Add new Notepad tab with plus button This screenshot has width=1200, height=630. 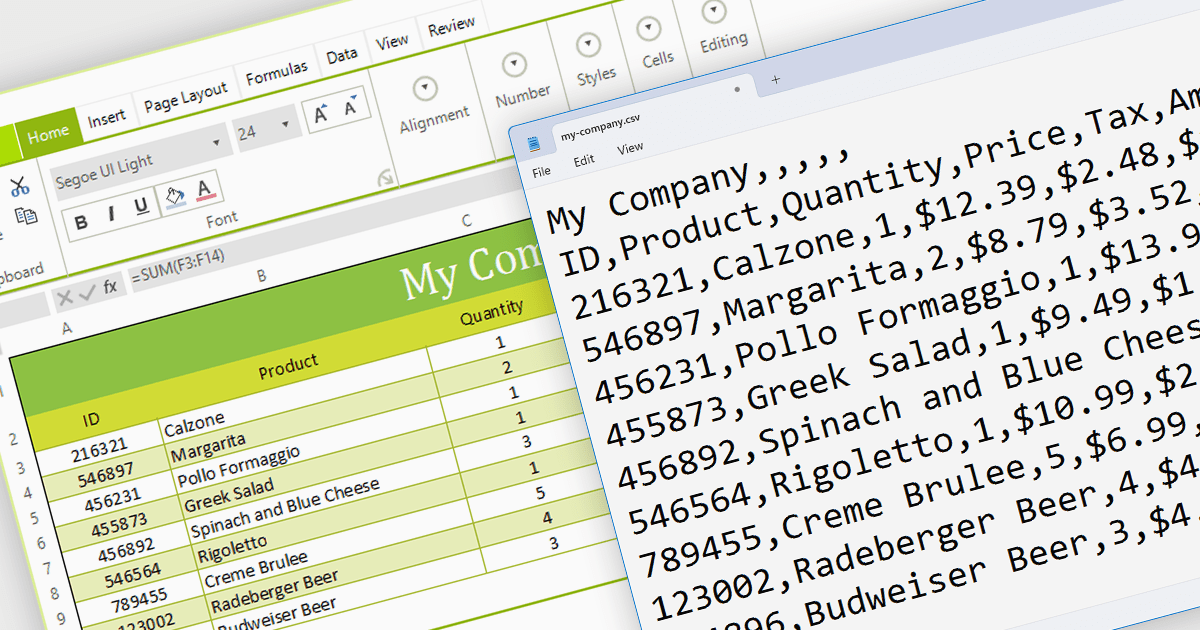click(776, 80)
